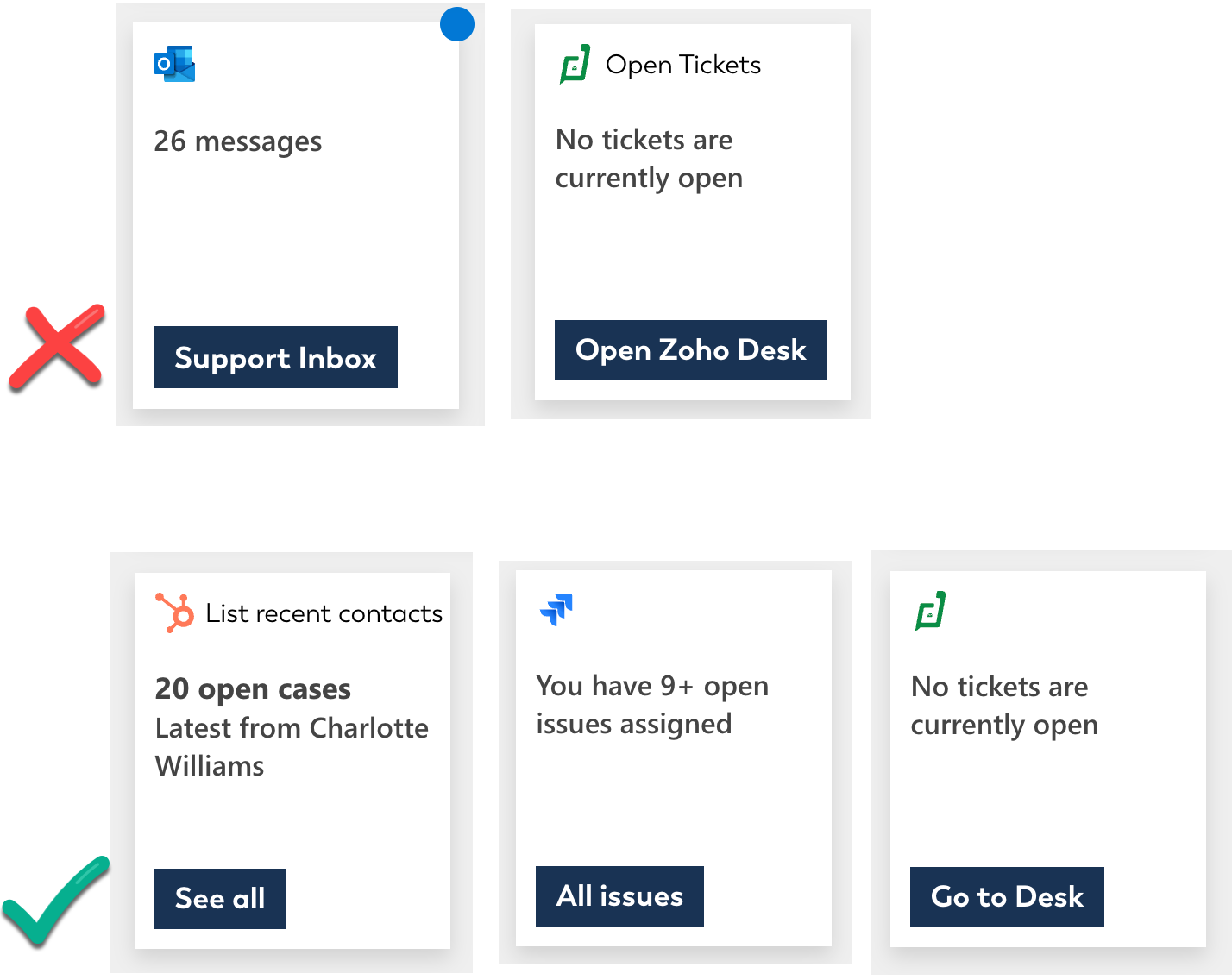The height and width of the screenshot is (980, 1232).
Task: Click the green checkmark
Action: [x=53, y=900]
